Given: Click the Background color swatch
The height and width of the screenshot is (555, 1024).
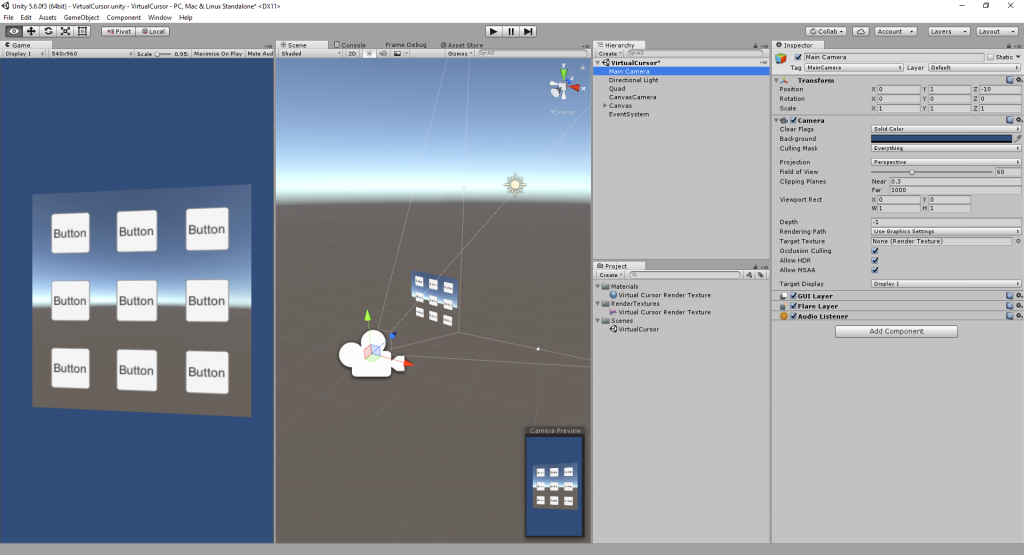Looking at the screenshot, I should (x=941, y=139).
